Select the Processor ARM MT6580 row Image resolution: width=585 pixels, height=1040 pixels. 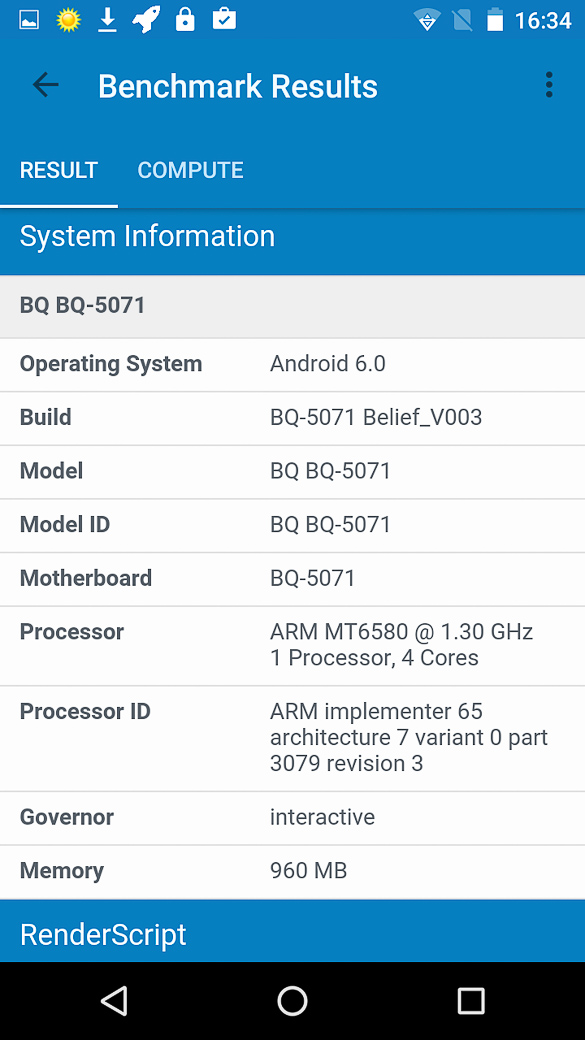pyautogui.click(x=292, y=645)
